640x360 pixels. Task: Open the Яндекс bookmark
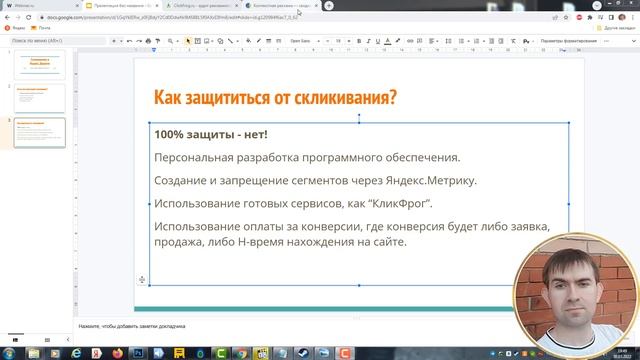tap(15, 28)
